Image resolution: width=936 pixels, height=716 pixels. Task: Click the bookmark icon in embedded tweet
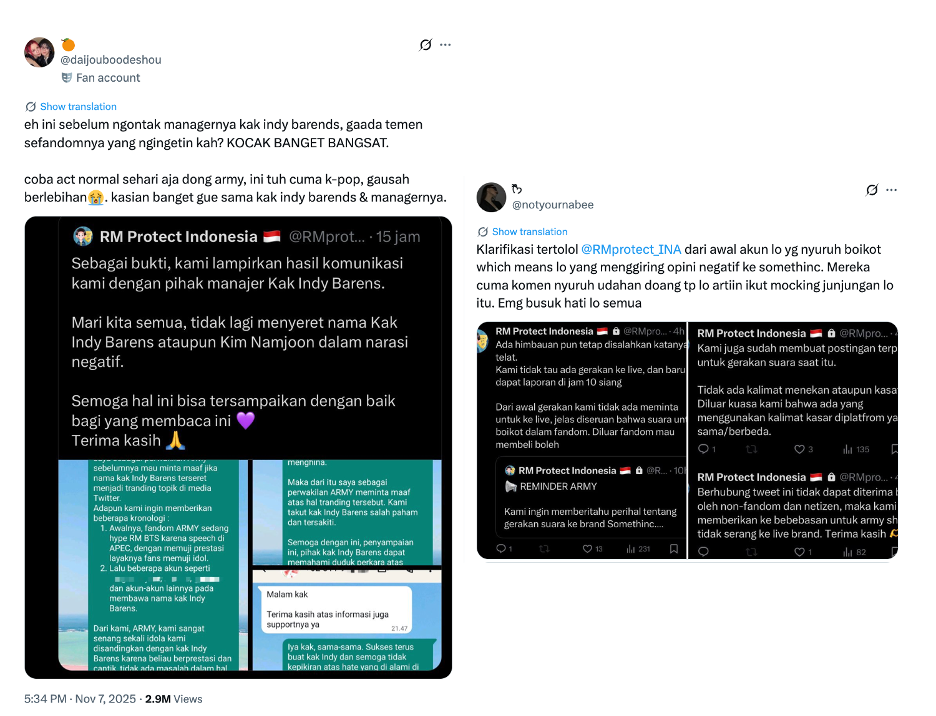[674, 549]
